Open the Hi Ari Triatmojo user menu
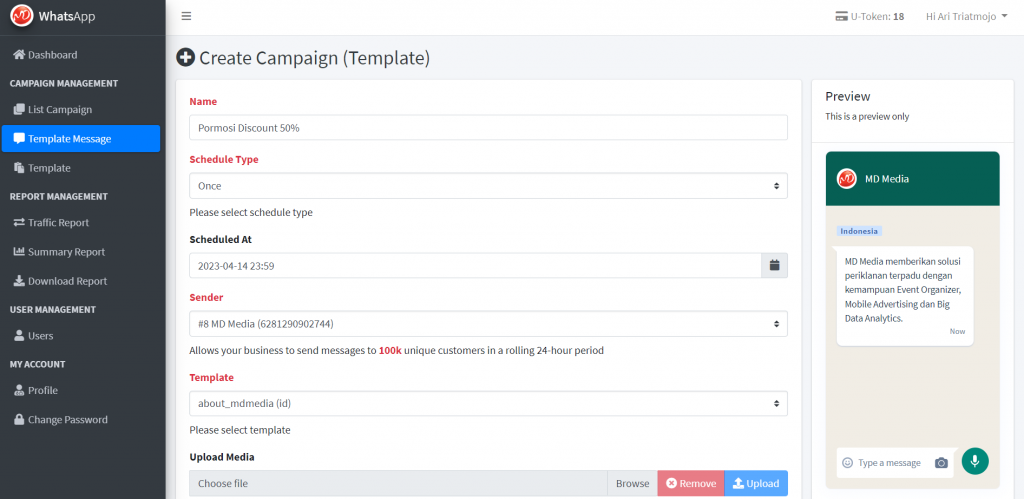The height and width of the screenshot is (499, 1024). pos(966,16)
